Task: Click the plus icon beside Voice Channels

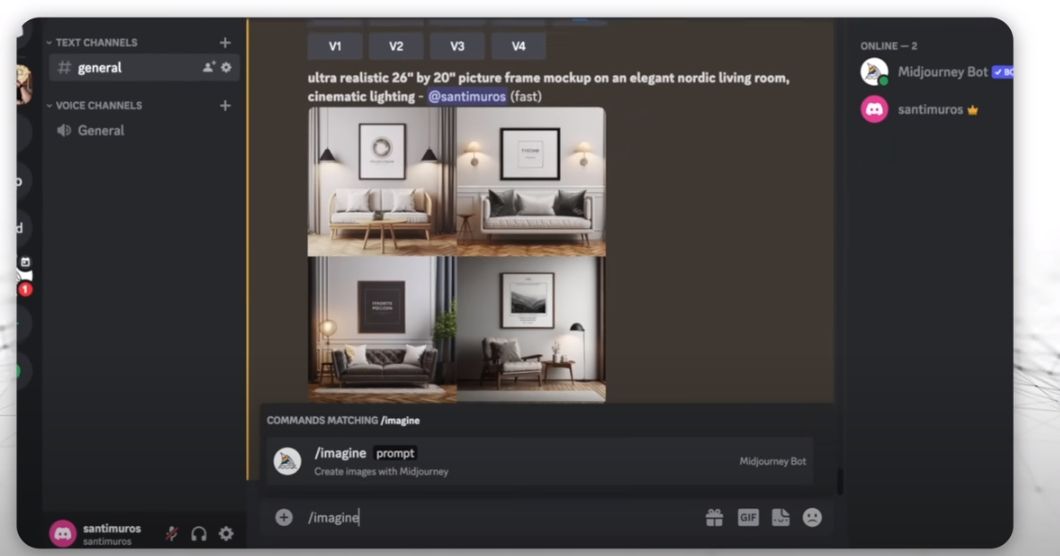Action: pyautogui.click(x=225, y=105)
